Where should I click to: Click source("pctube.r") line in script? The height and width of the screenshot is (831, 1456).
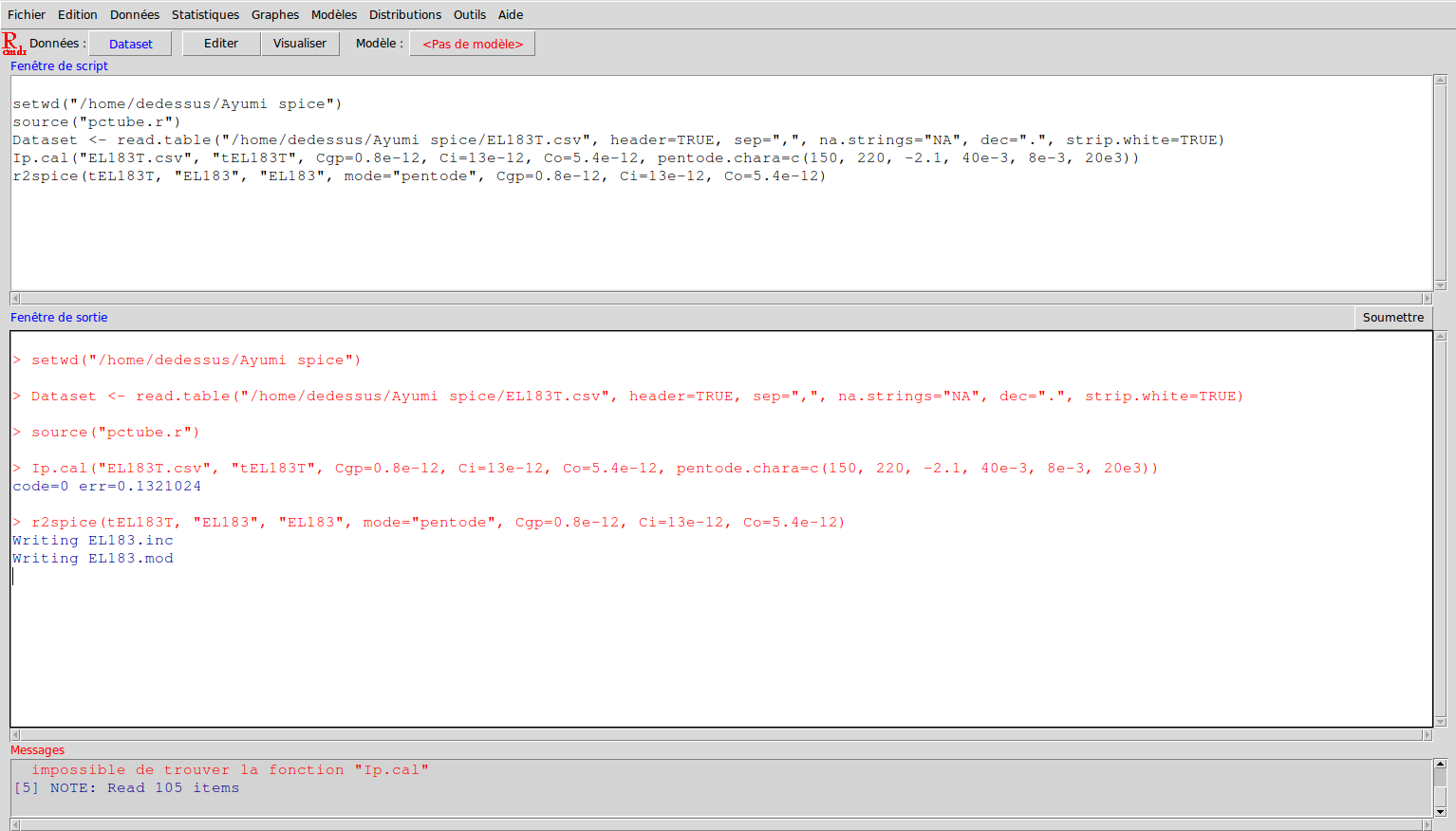(x=97, y=121)
